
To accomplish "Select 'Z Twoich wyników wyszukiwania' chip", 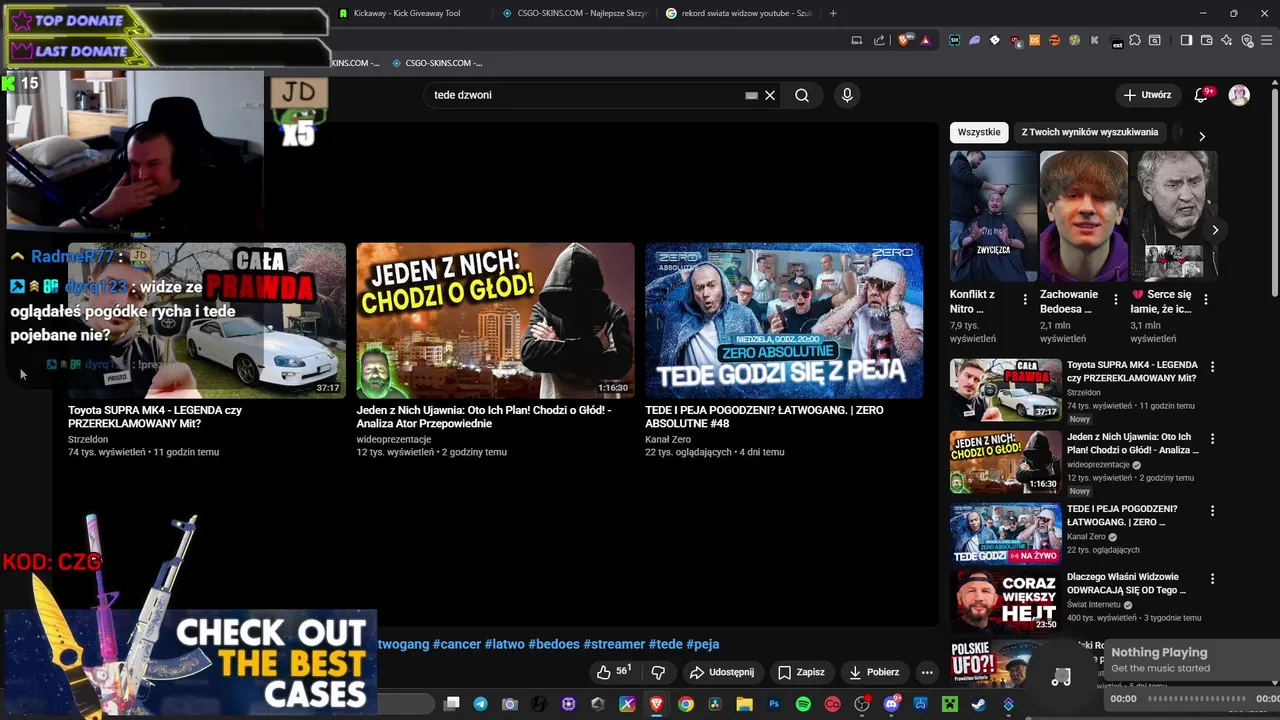I will (1089, 132).
